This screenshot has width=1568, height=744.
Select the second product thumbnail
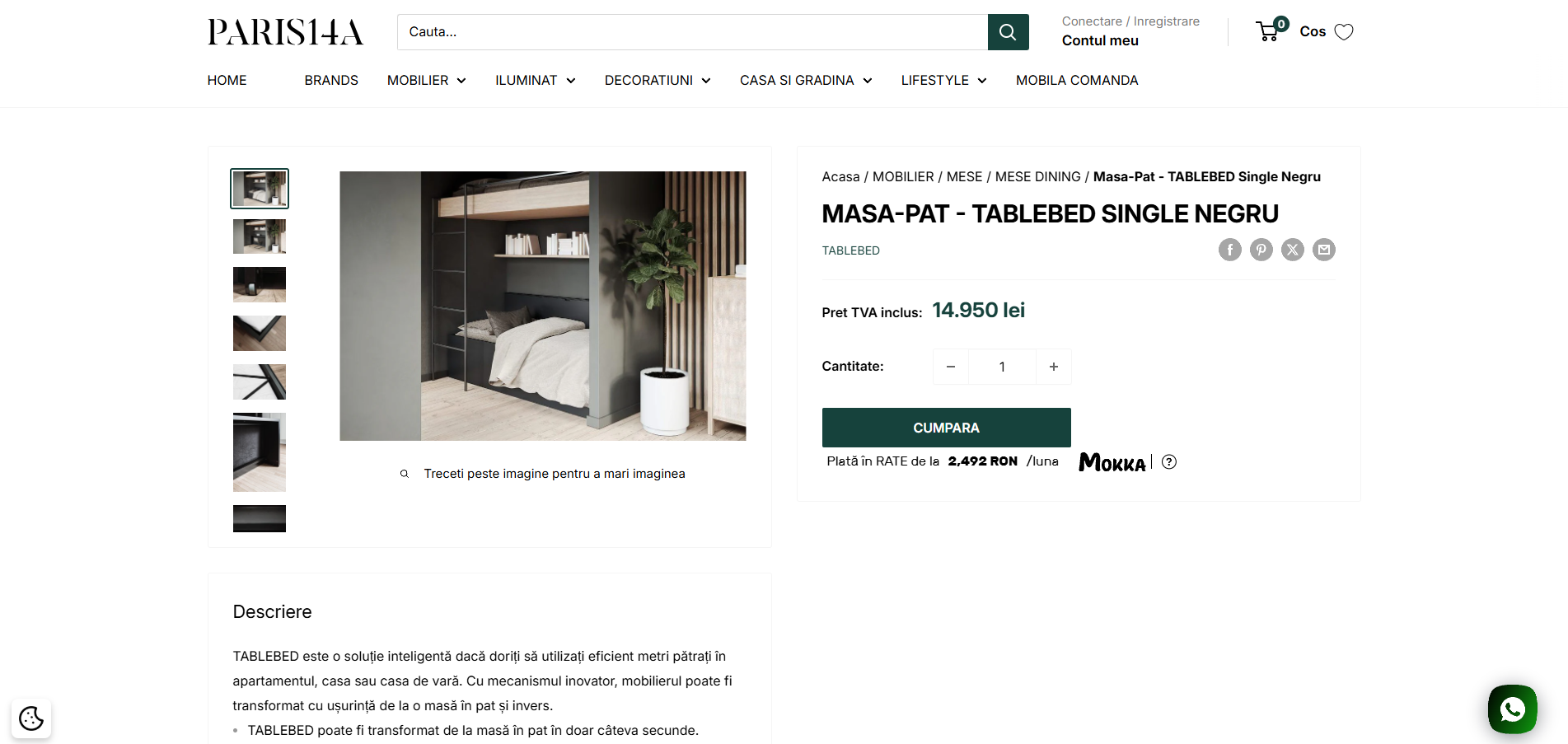(260, 236)
